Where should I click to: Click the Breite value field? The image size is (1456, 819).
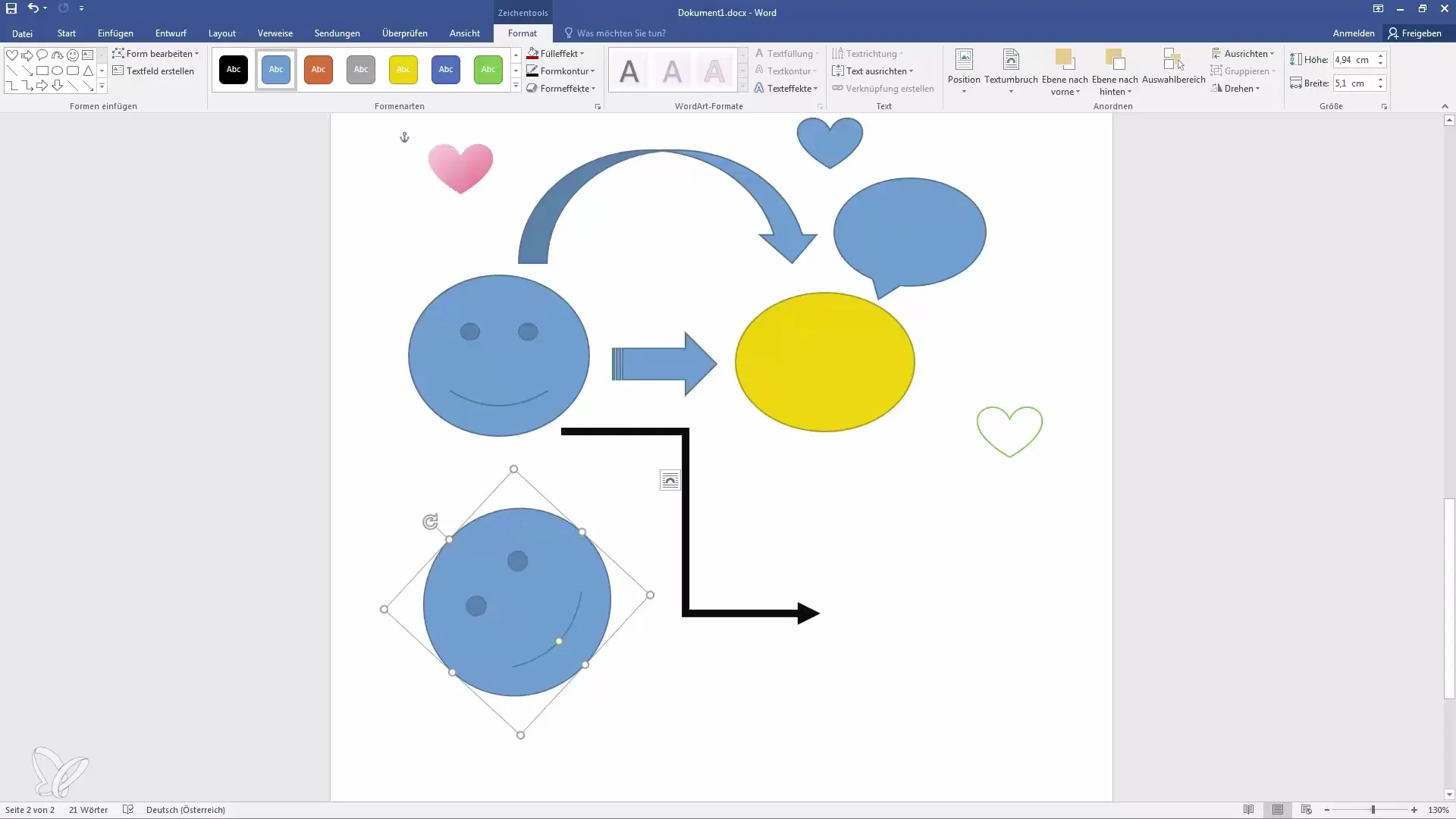[1354, 83]
